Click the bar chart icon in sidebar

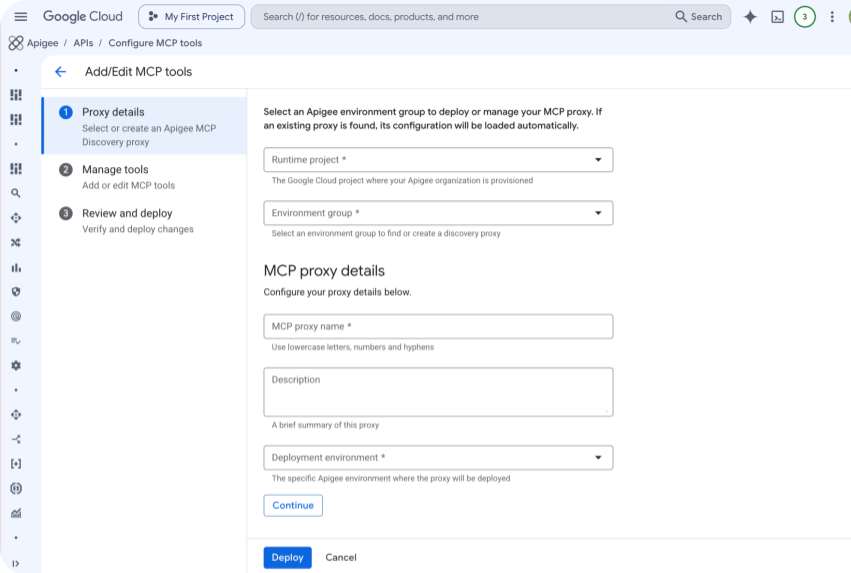(x=16, y=268)
